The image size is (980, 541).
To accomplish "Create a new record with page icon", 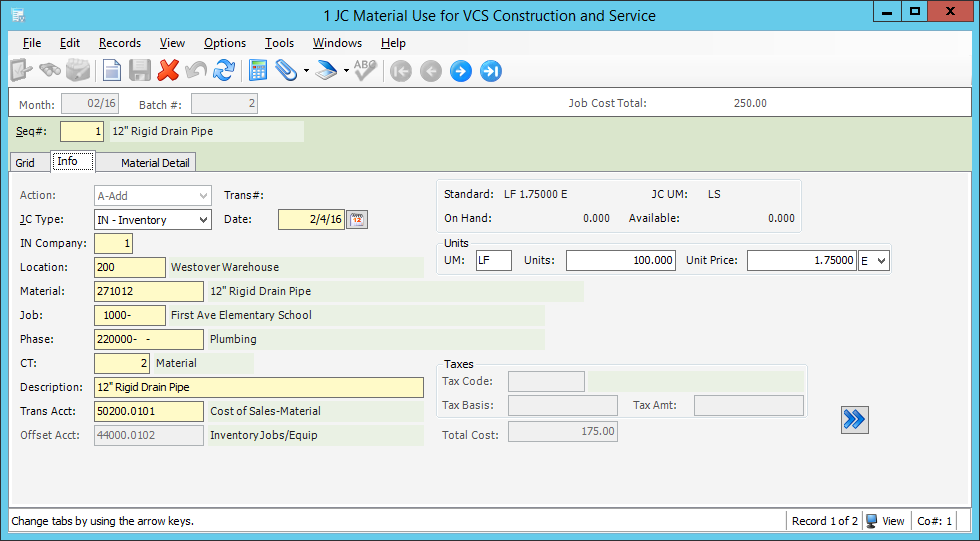I will 112,71.
